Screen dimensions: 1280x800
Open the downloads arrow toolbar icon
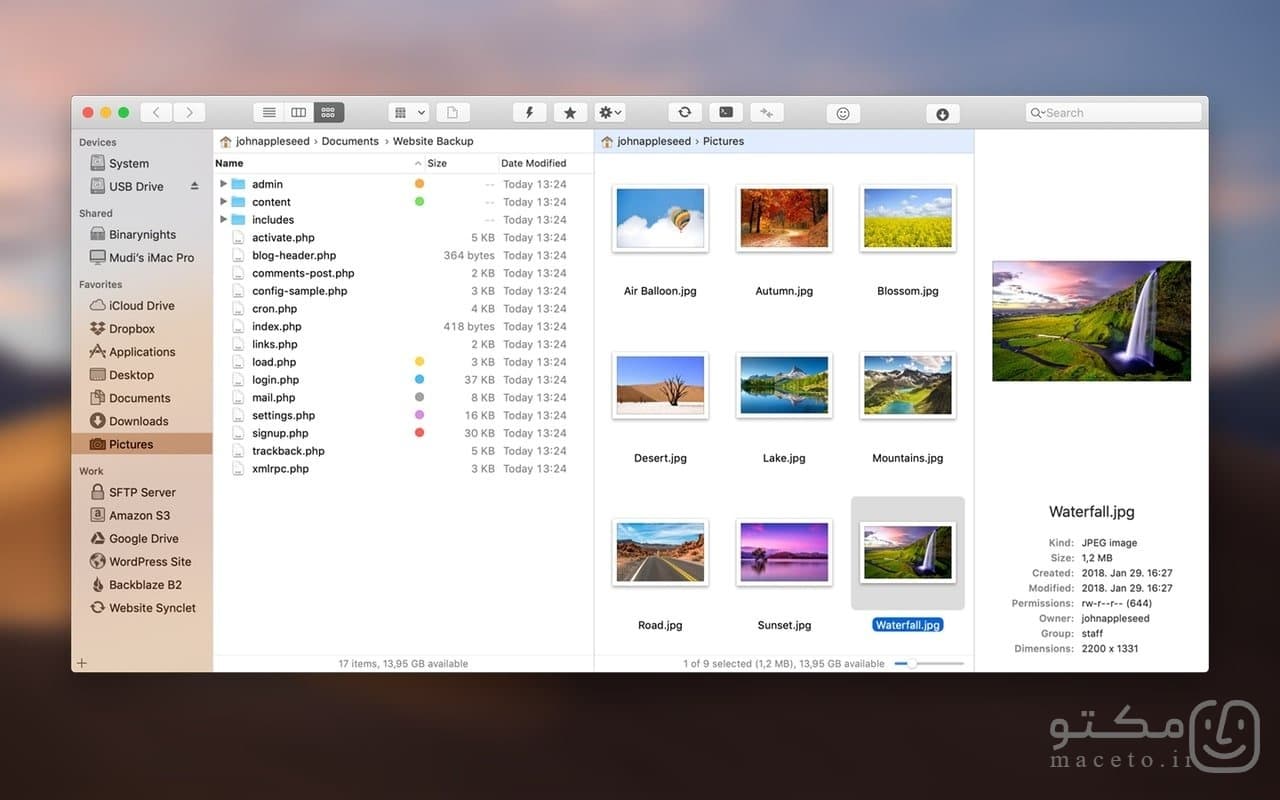(x=942, y=113)
